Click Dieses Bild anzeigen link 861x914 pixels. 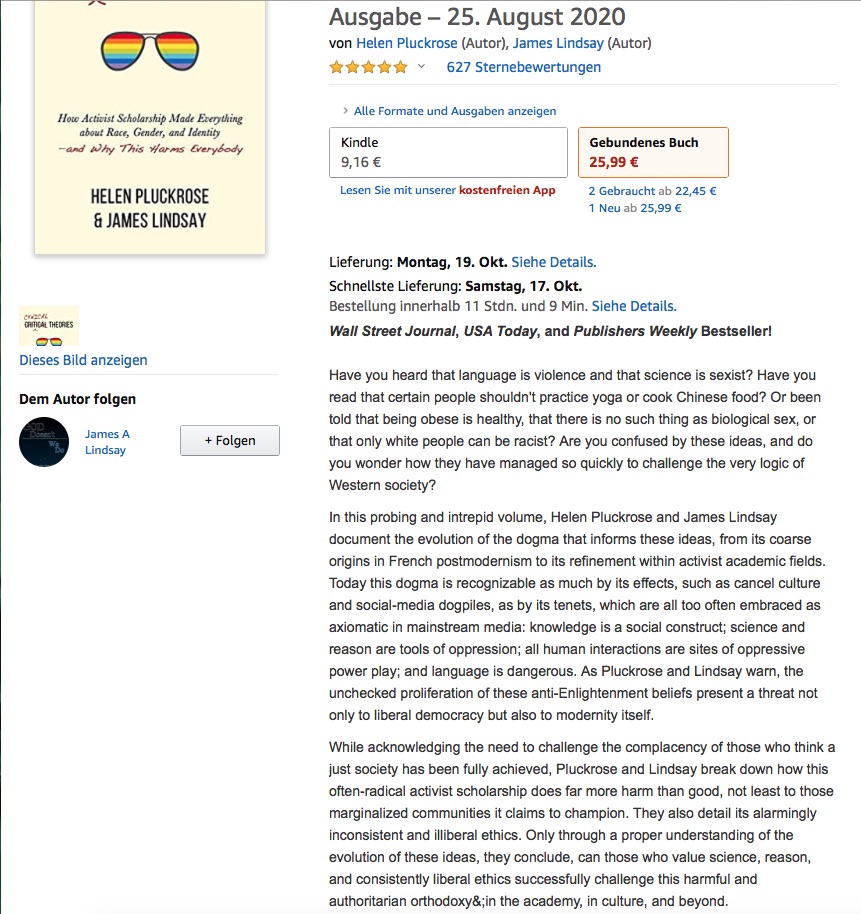83,360
